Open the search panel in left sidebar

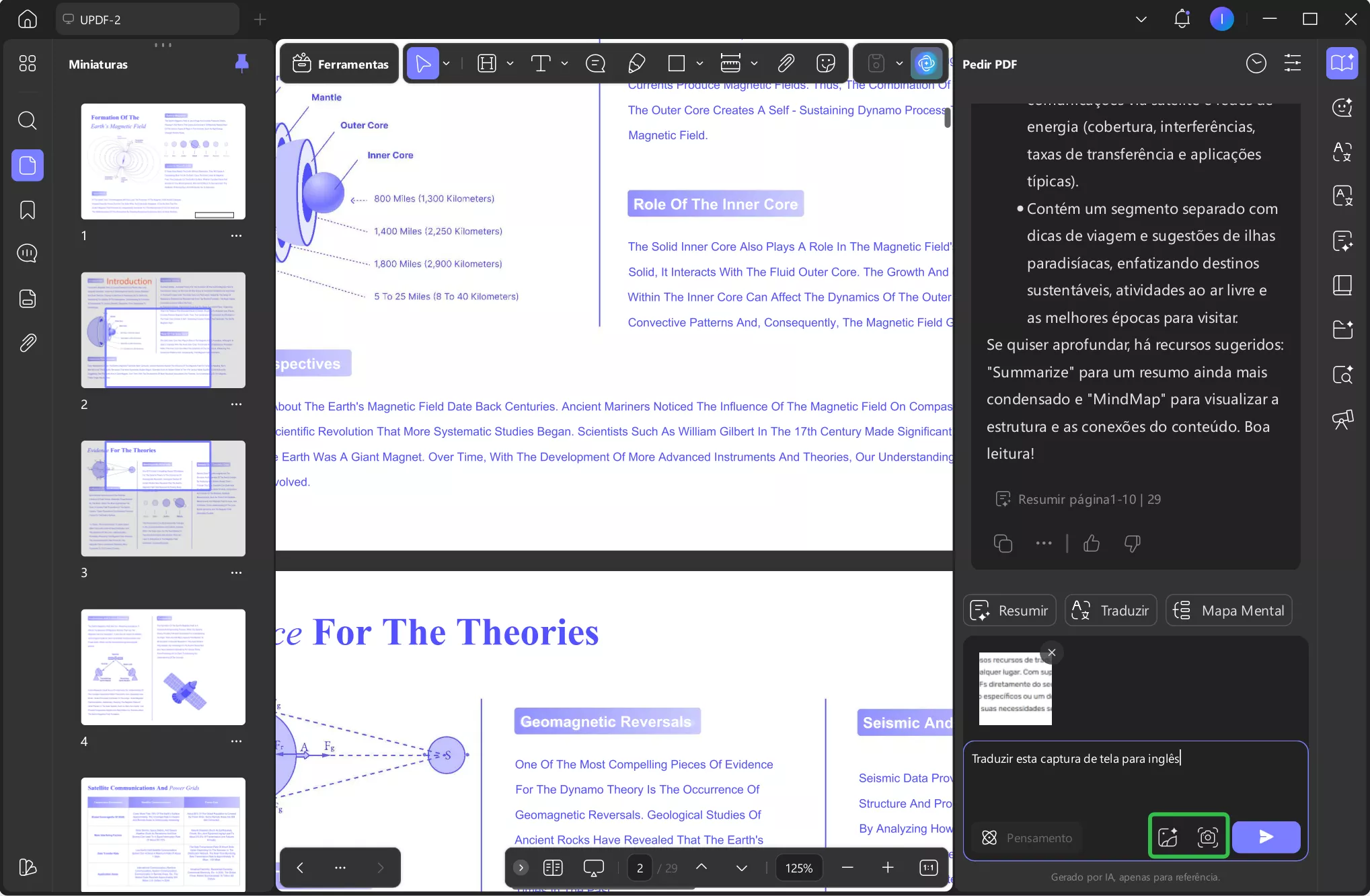click(x=27, y=120)
